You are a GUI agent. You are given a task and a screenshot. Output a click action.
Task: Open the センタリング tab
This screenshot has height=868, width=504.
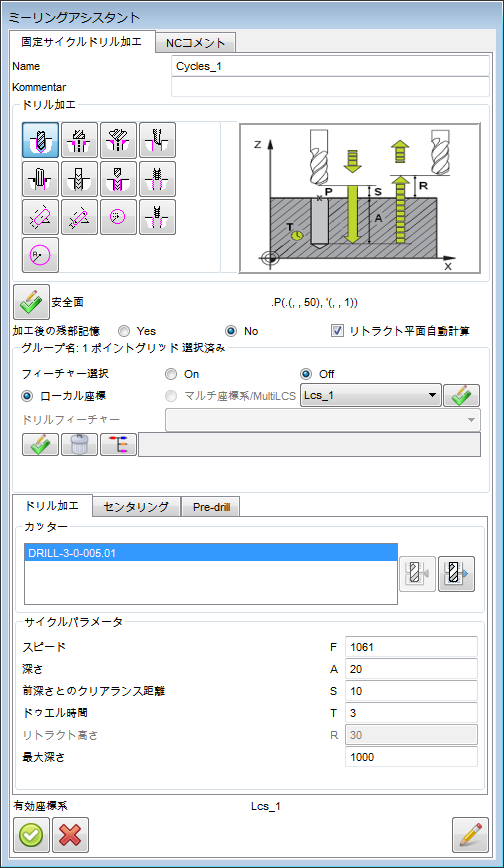pos(136,507)
